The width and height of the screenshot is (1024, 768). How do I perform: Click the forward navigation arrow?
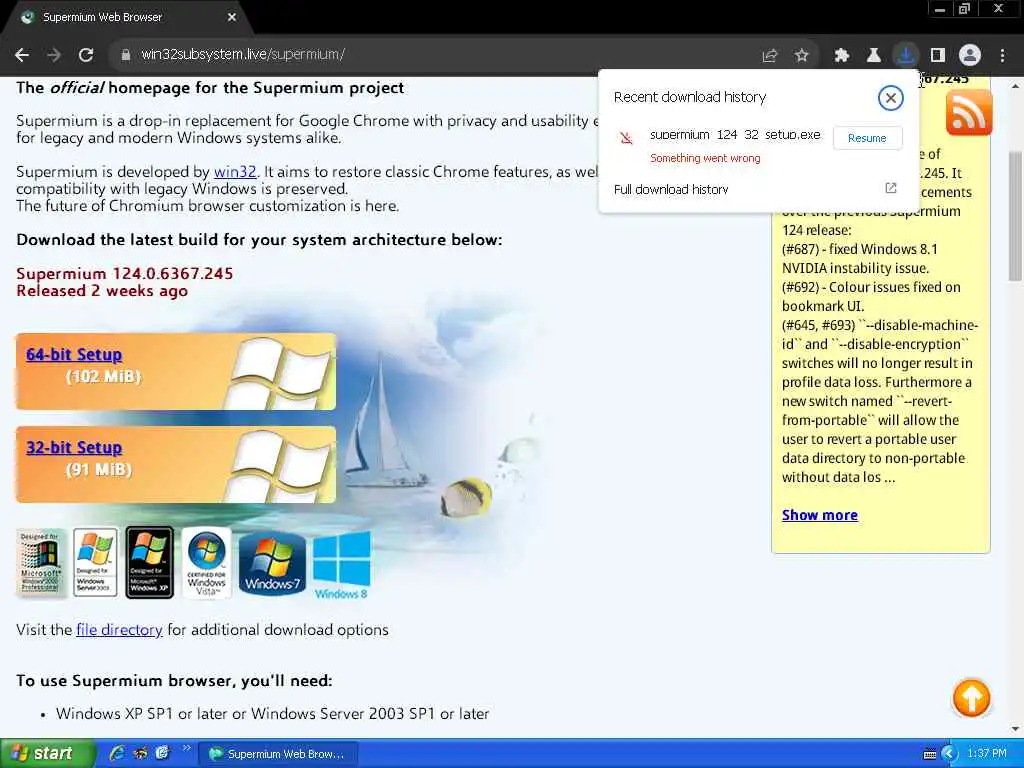click(54, 55)
